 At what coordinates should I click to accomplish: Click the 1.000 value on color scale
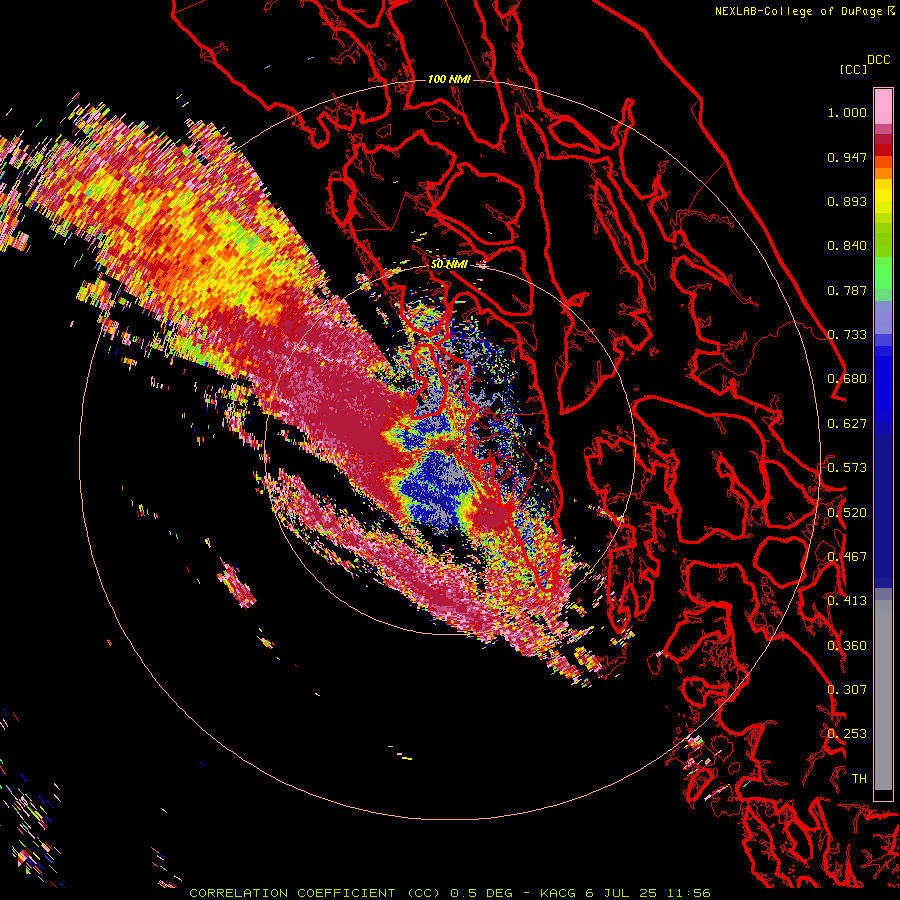(847, 112)
